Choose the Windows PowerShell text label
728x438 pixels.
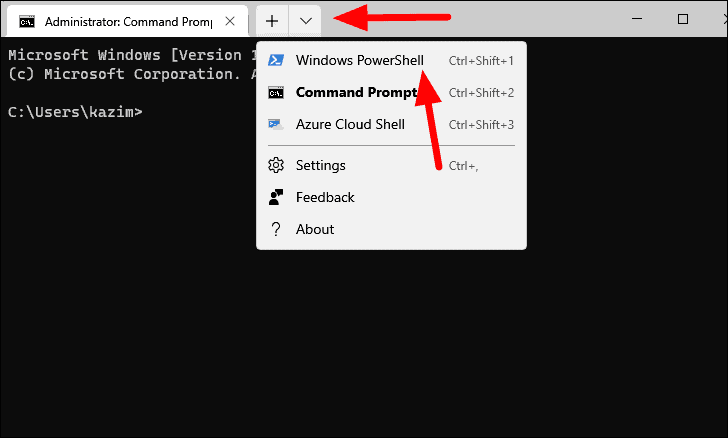pyautogui.click(x=360, y=60)
